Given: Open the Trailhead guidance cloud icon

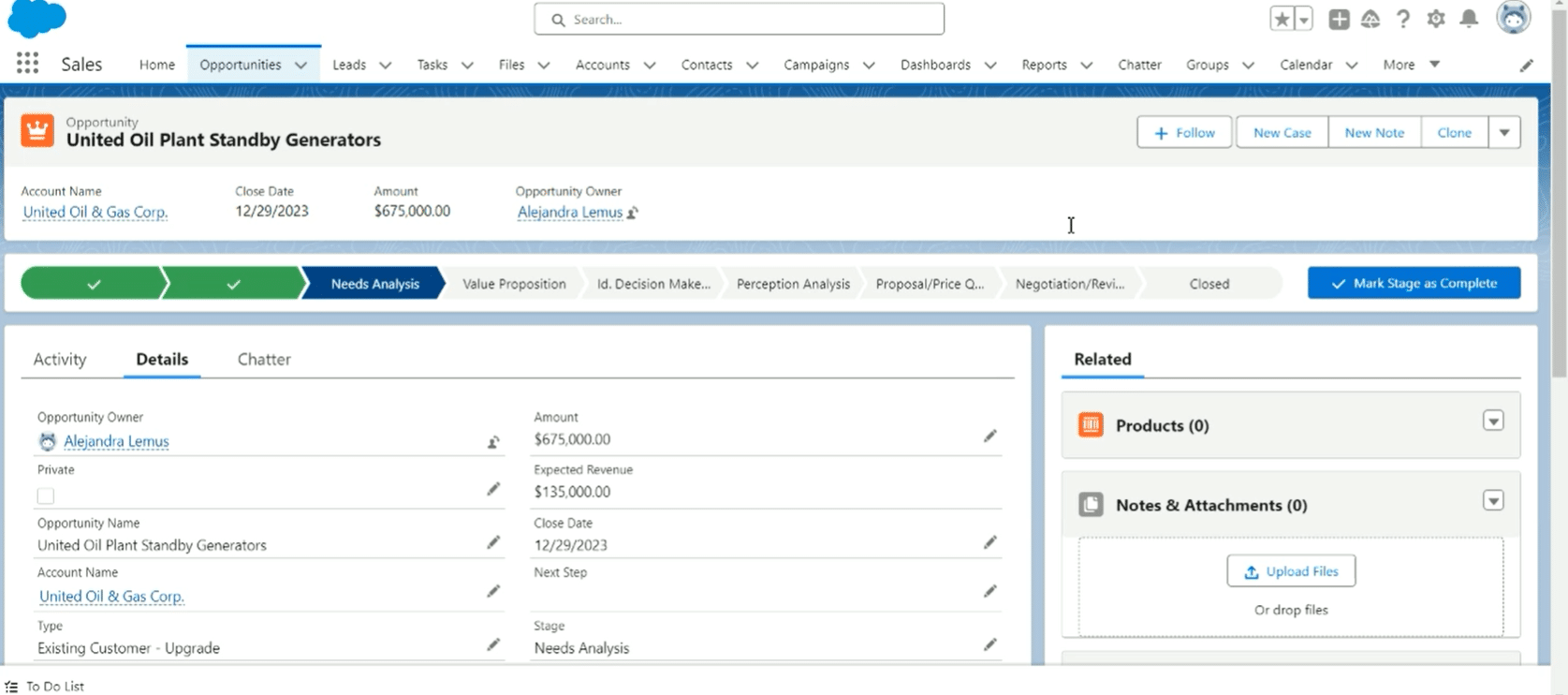Looking at the screenshot, I should coord(1370,19).
